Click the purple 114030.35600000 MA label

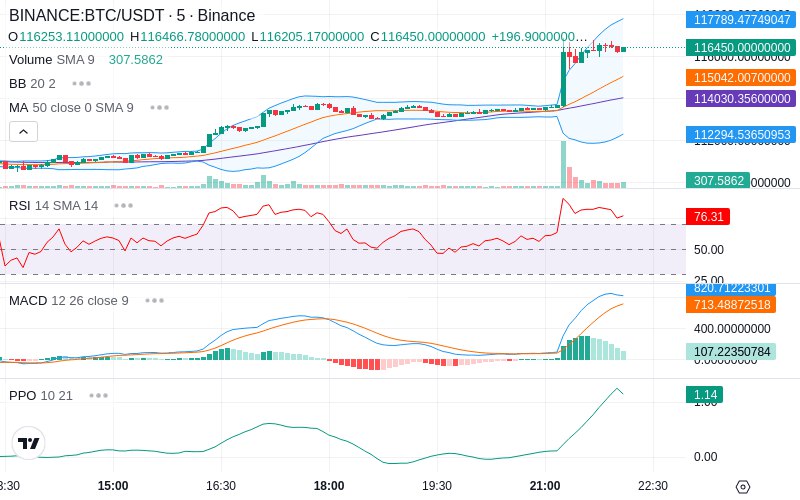[741, 98]
